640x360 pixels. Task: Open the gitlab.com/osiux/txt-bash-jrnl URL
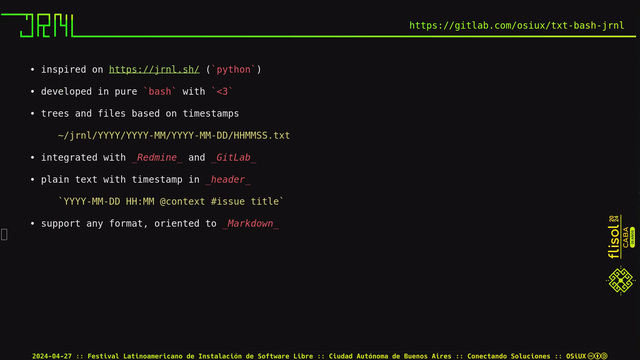[516, 25]
